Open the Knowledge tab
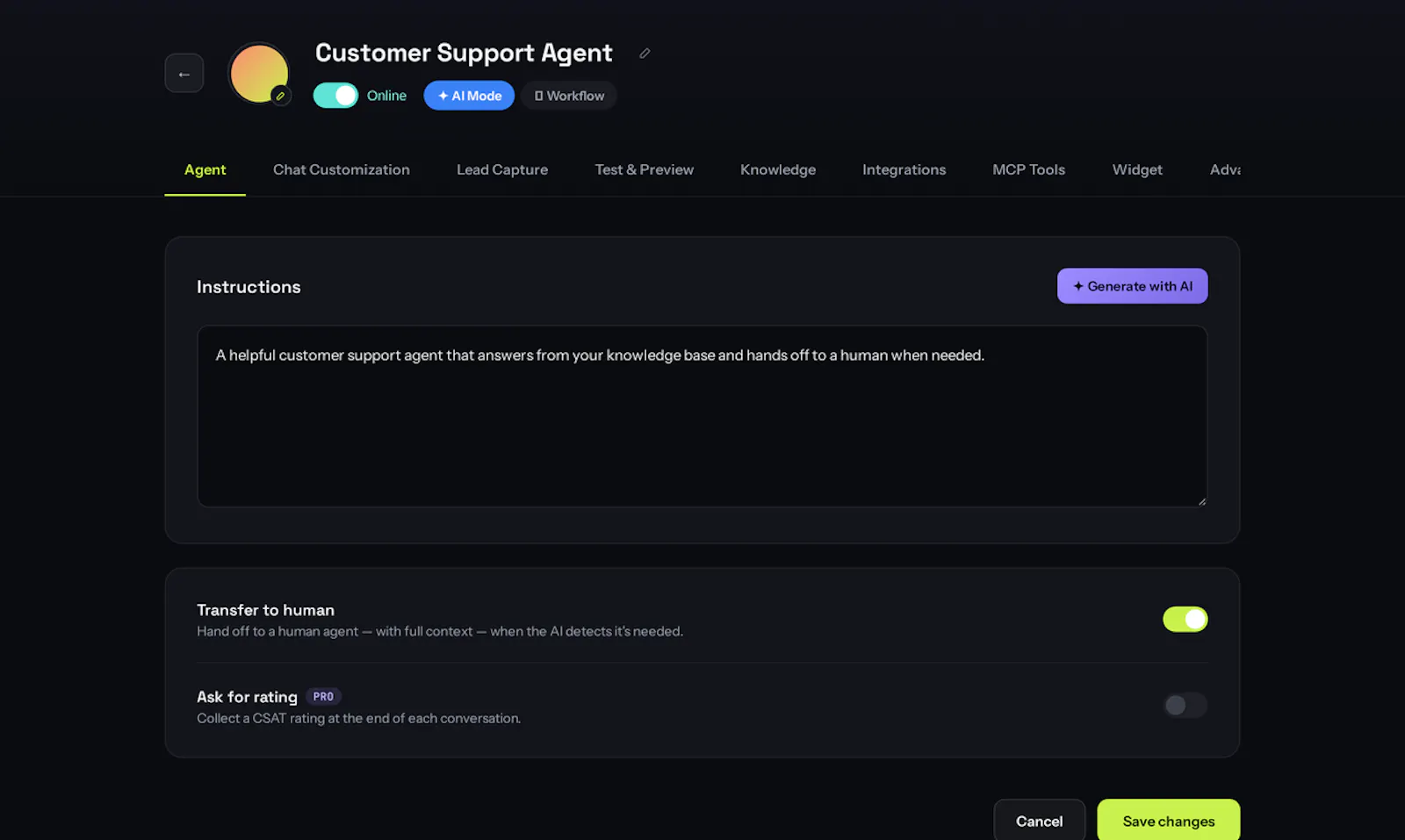The width and height of the screenshot is (1405, 840). 778,169
